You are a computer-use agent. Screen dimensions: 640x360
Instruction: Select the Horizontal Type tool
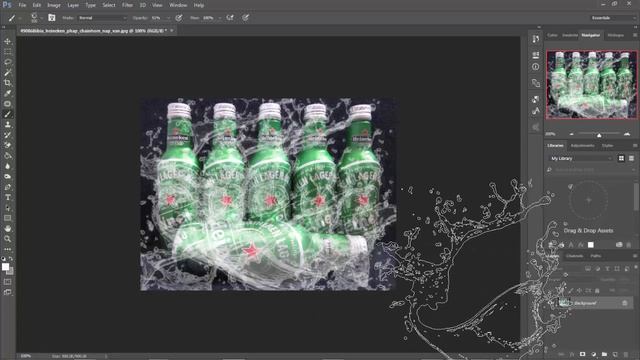point(7,198)
